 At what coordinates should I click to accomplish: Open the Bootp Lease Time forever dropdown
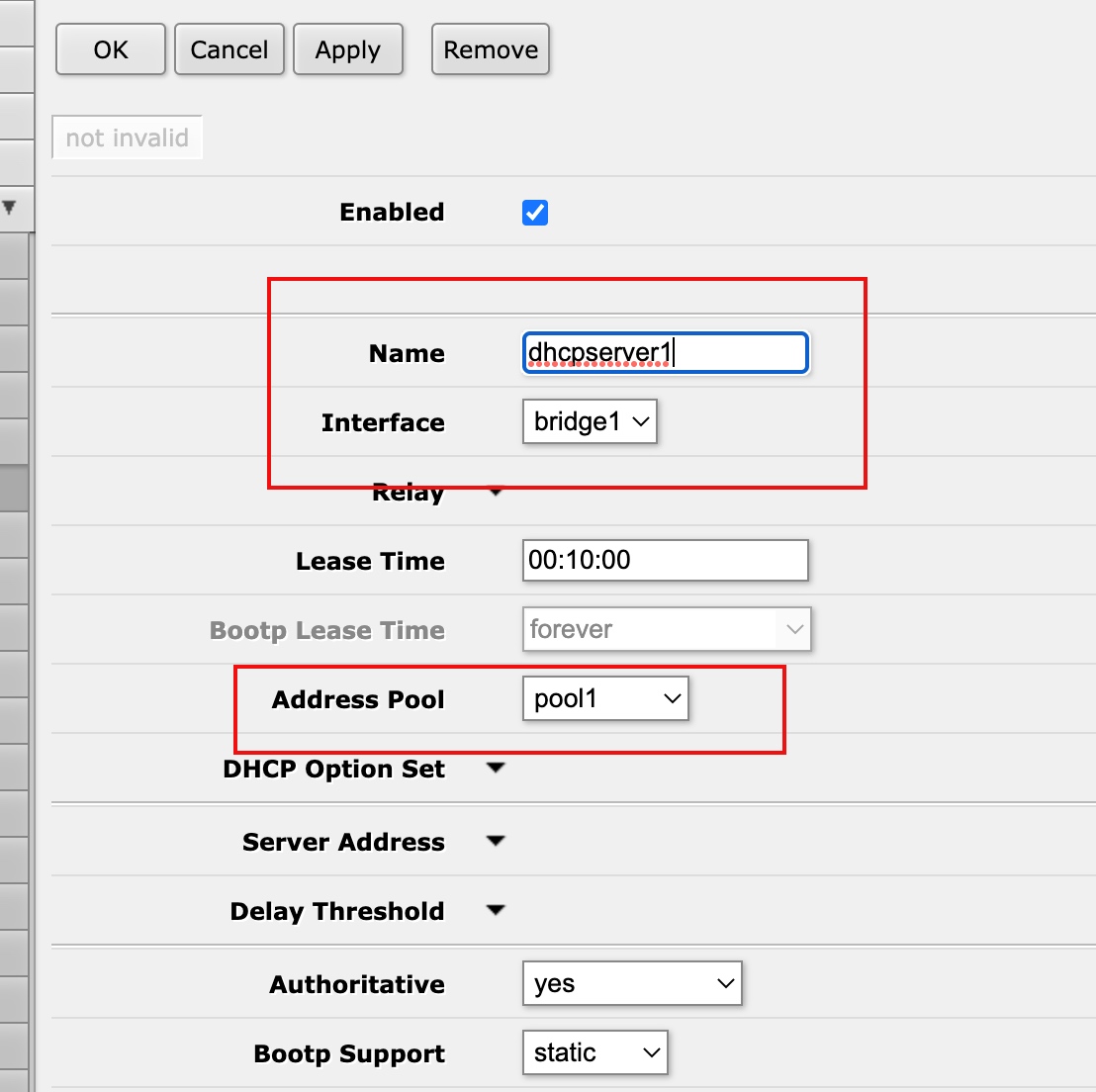[666, 630]
